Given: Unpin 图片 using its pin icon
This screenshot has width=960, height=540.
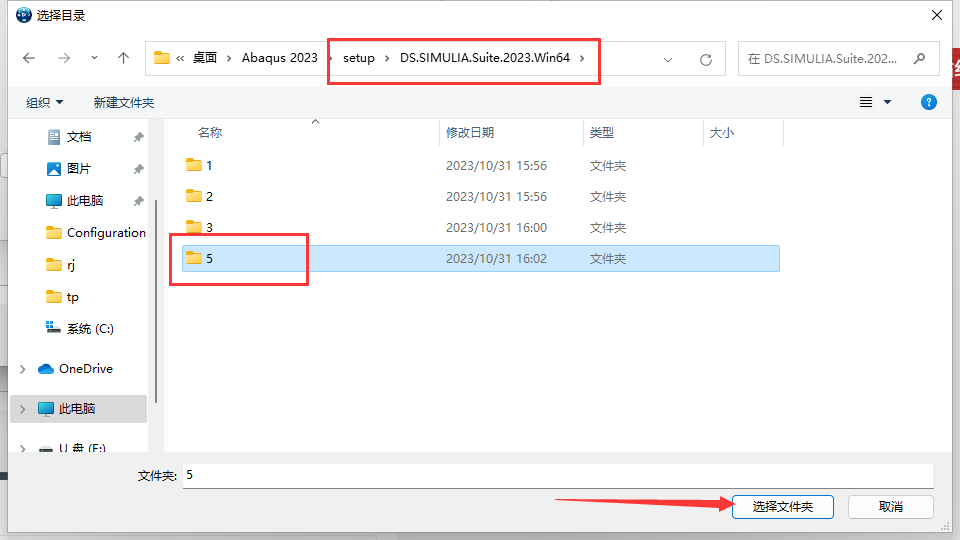Looking at the screenshot, I should (x=138, y=169).
